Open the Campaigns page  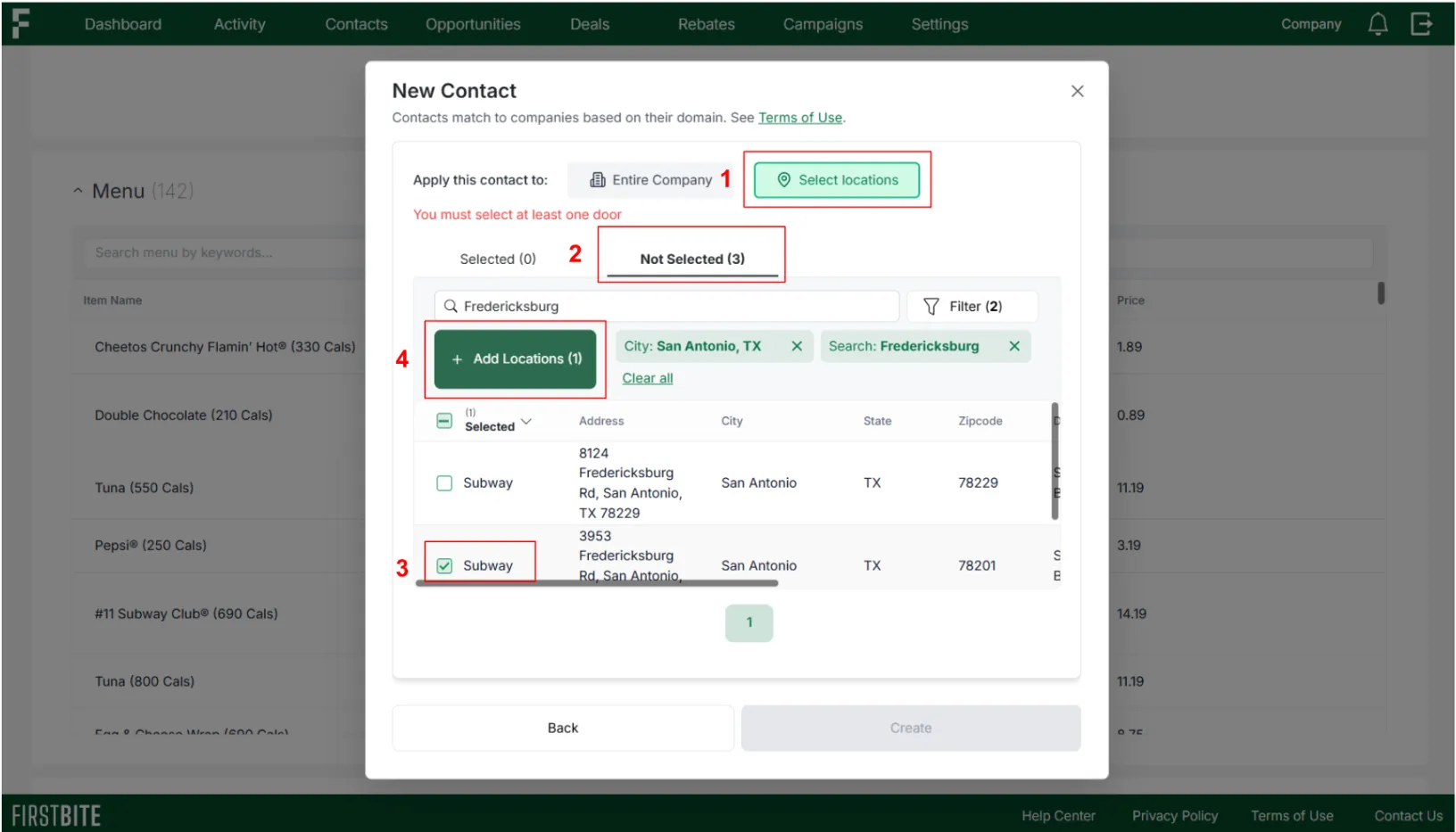pyautogui.click(x=823, y=24)
